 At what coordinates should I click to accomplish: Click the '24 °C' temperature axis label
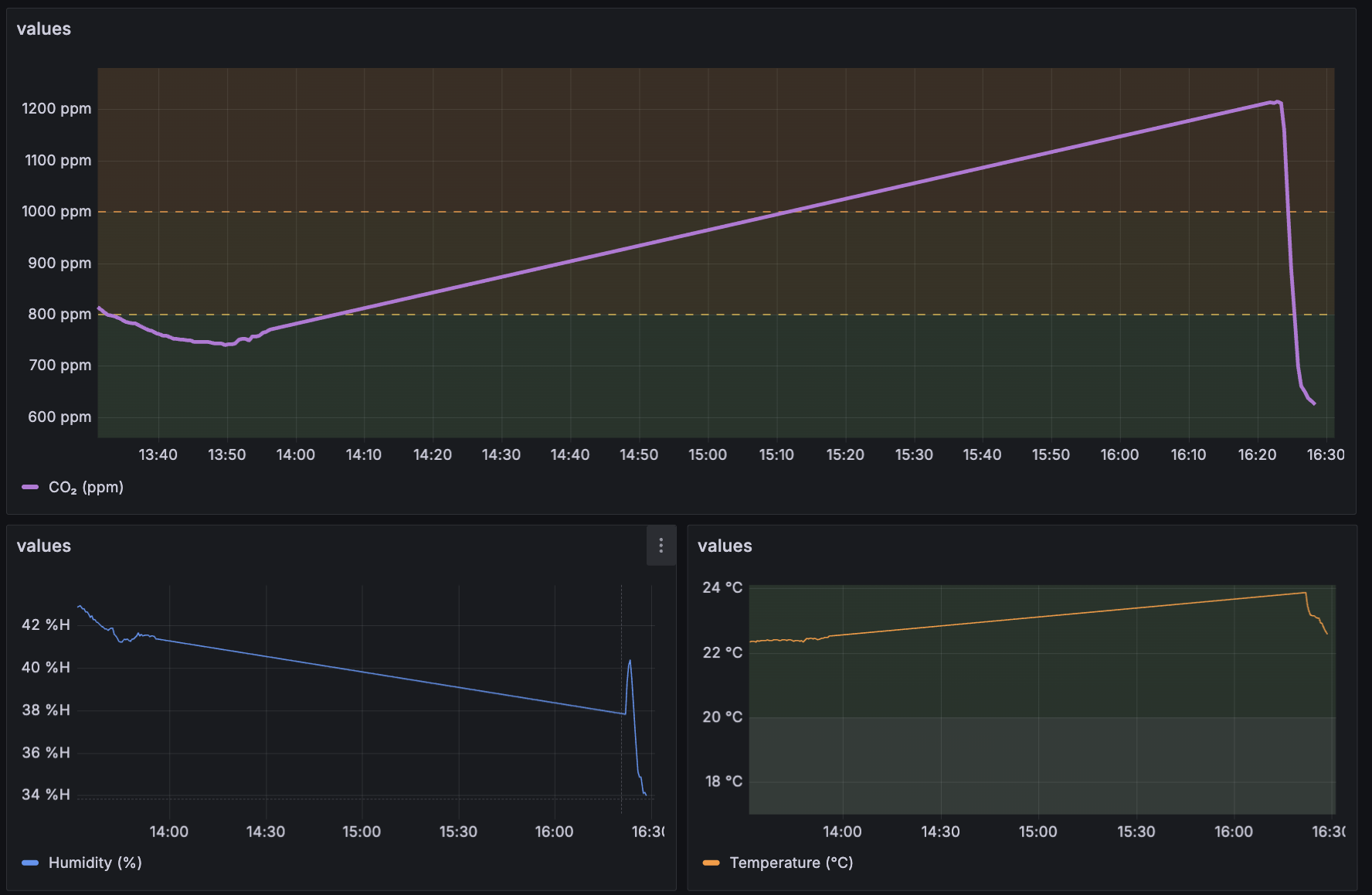[722, 587]
